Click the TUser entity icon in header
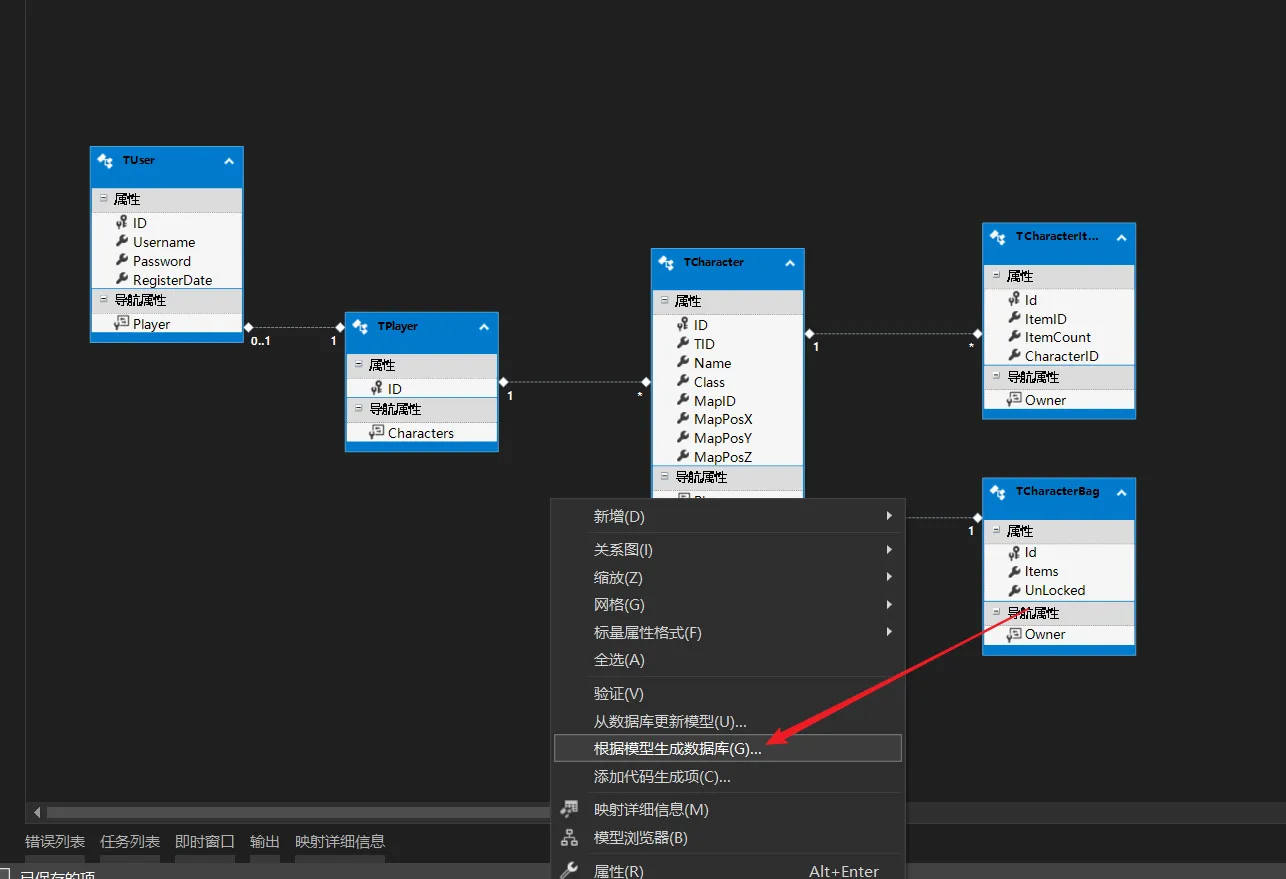The image size is (1286, 879). click(x=106, y=161)
